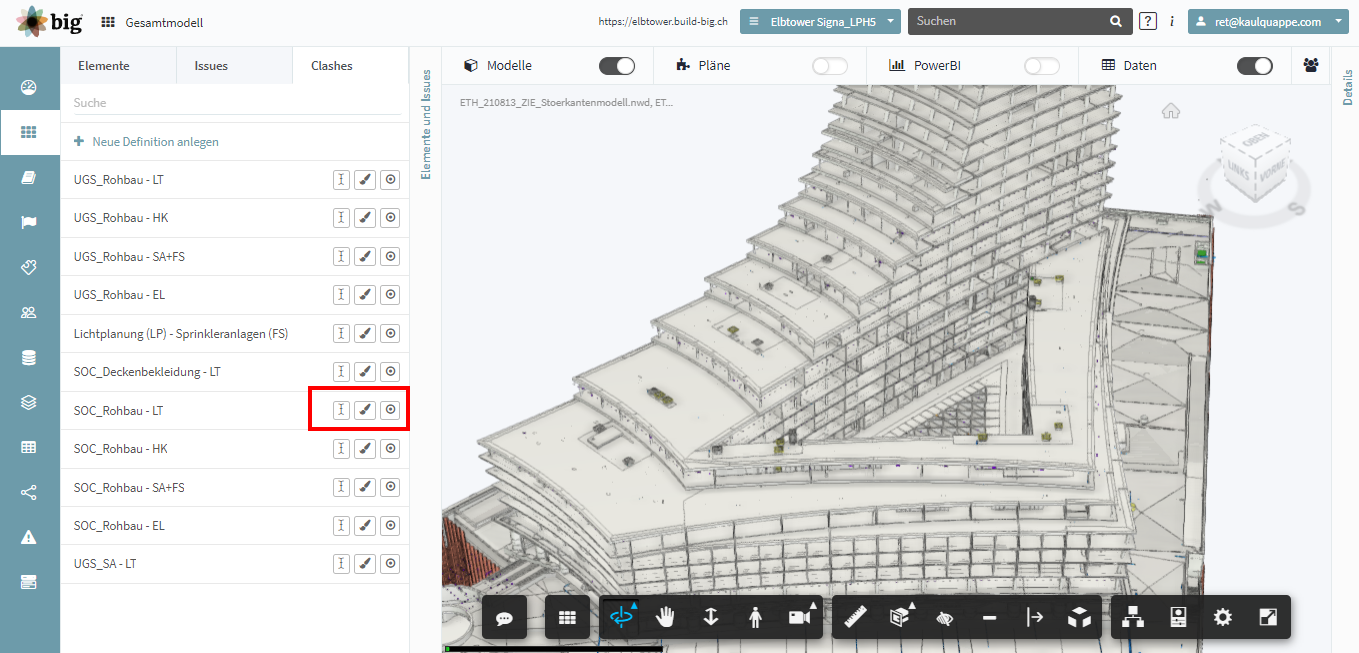Open the warning triangle icon in sidebar
The width and height of the screenshot is (1359, 653).
coord(29,538)
